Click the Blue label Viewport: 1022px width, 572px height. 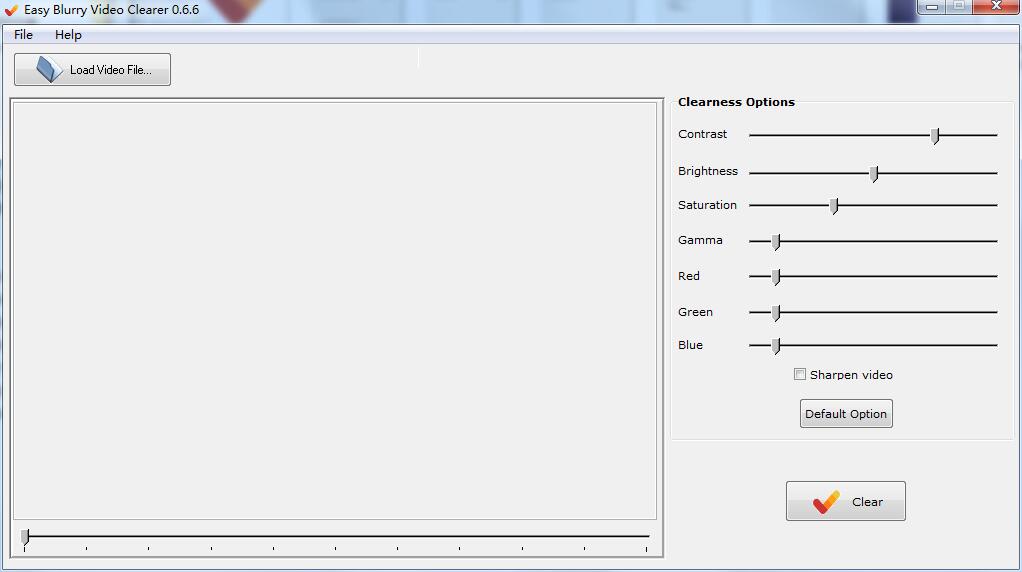coord(690,345)
